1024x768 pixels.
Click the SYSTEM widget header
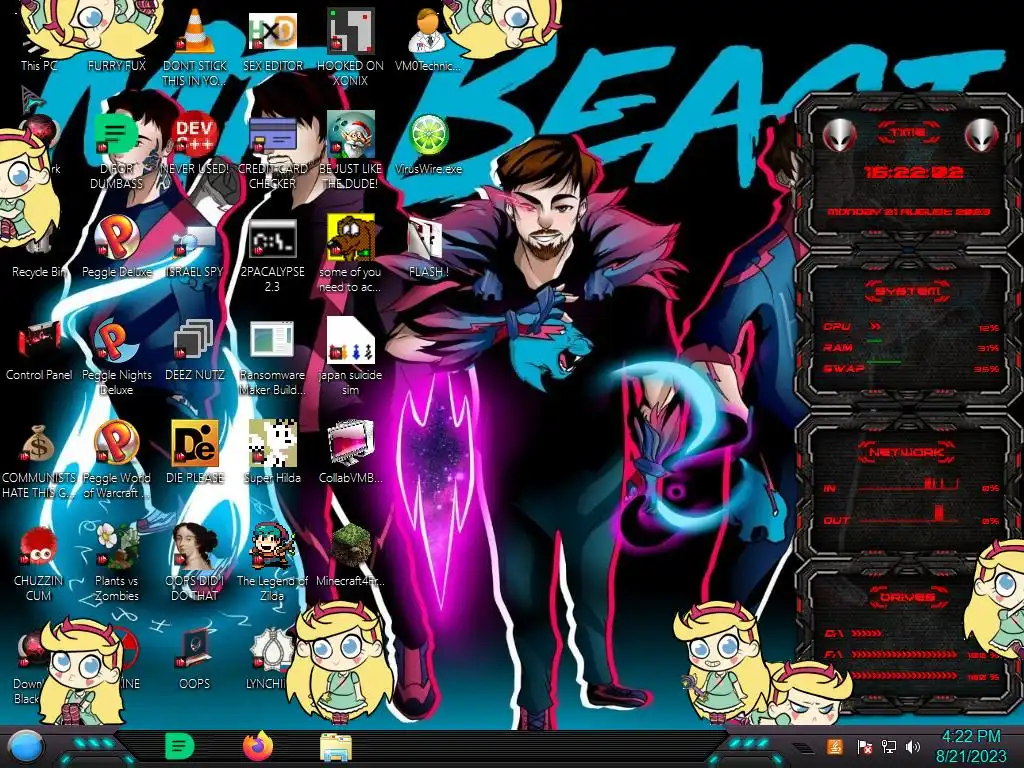tap(908, 291)
